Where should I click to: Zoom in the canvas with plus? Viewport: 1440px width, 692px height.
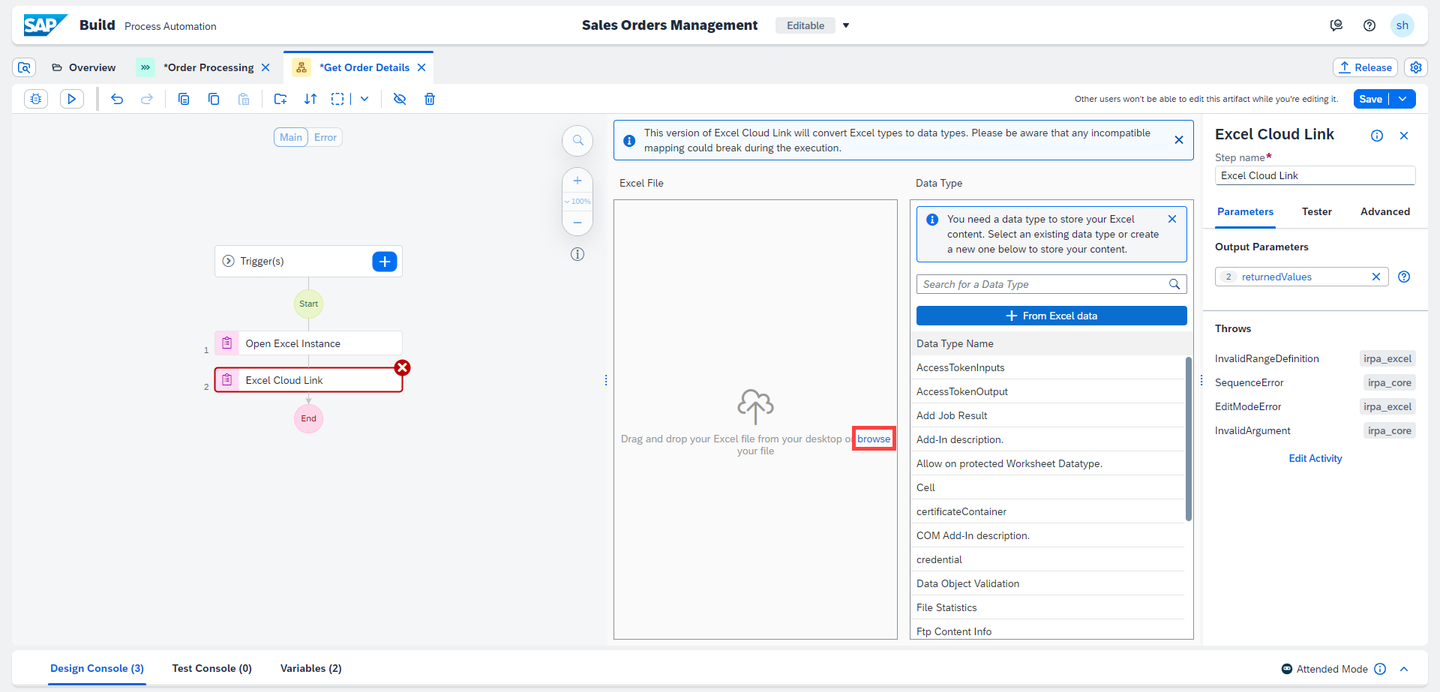[x=578, y=181]
